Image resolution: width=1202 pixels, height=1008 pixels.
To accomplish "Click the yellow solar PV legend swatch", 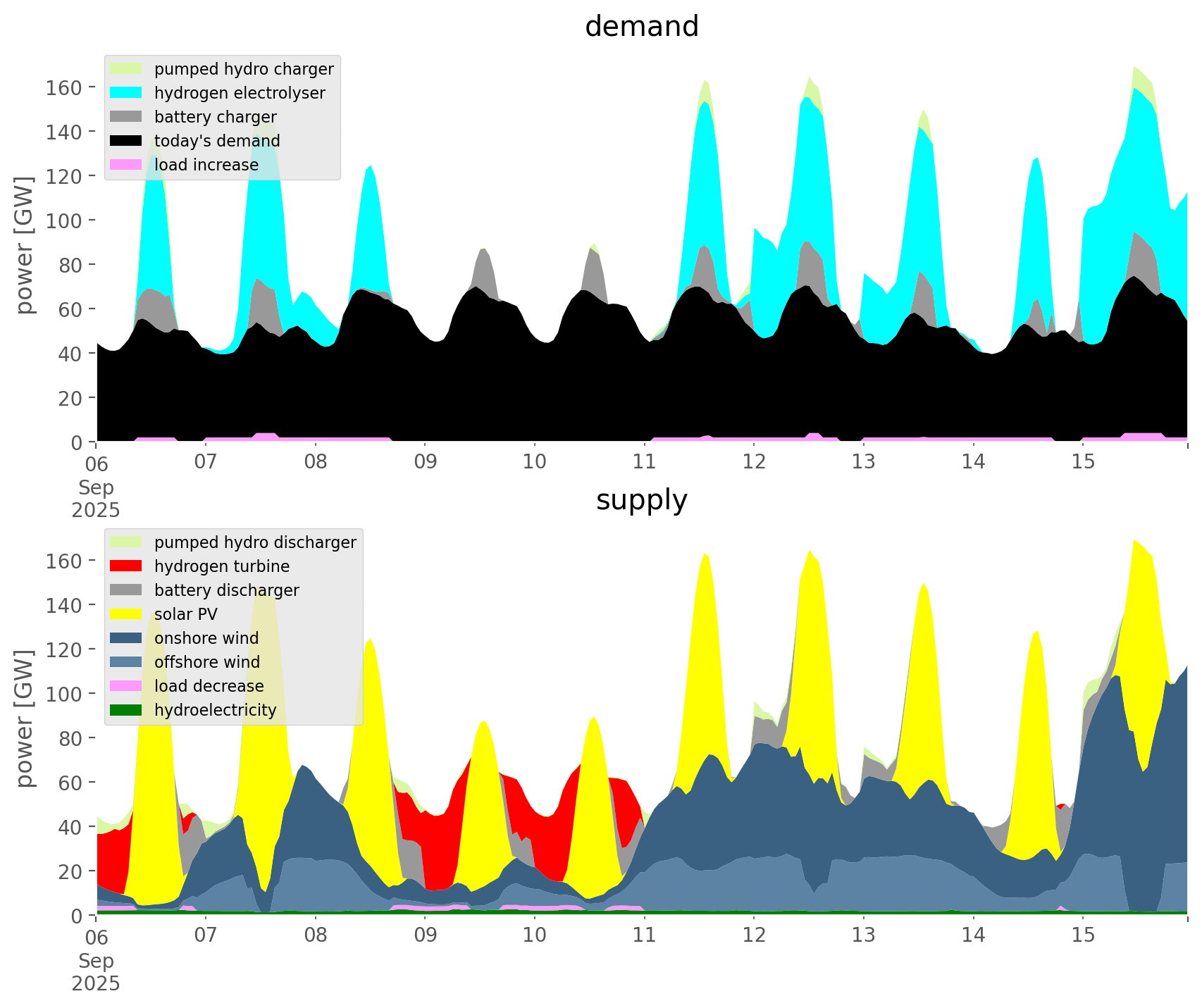I will coord(127,614).
